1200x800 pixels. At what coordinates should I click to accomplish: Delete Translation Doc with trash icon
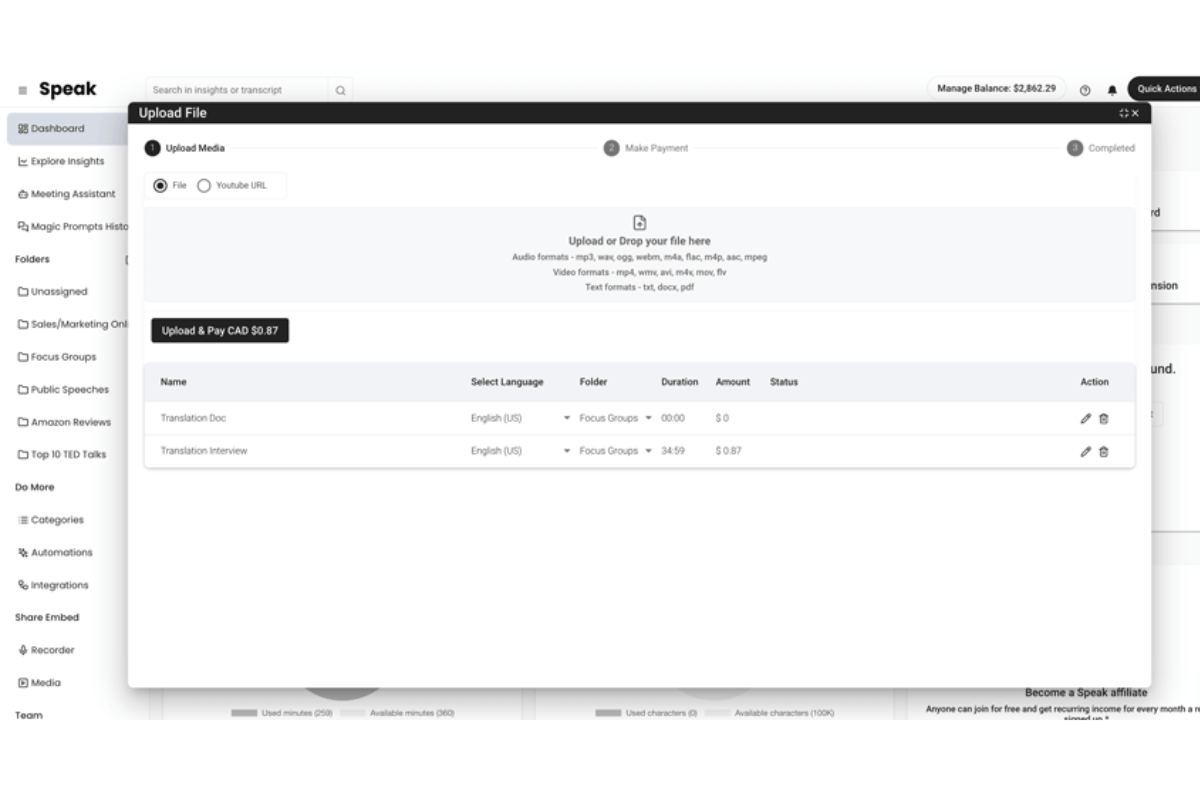click(x=1104, y=419)
